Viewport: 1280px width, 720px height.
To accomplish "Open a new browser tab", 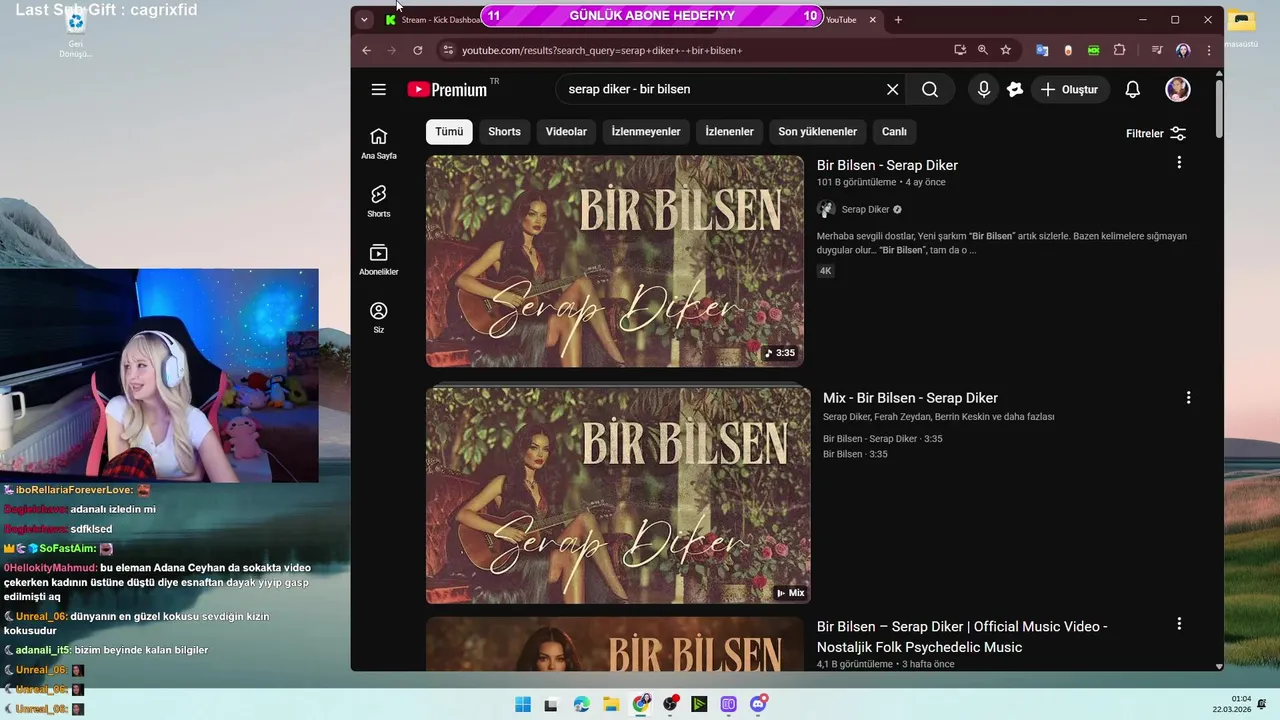I will tap(898, 20).
